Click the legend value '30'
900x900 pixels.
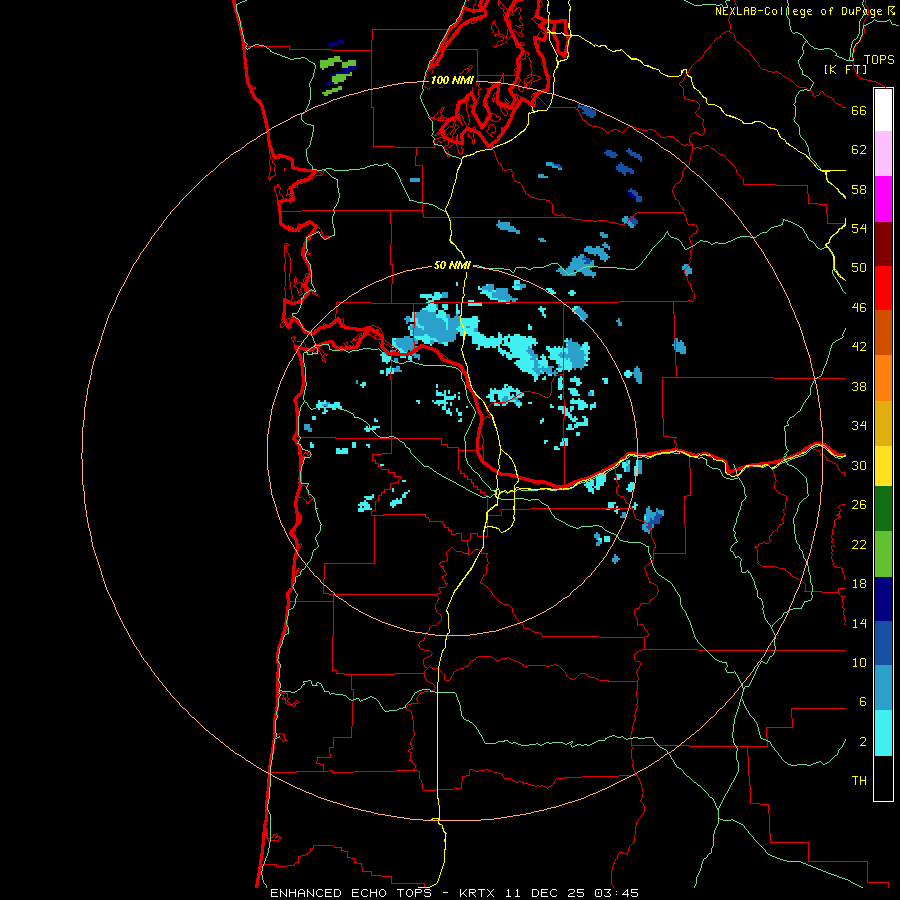pyautogui.click(x=859, y=465)
